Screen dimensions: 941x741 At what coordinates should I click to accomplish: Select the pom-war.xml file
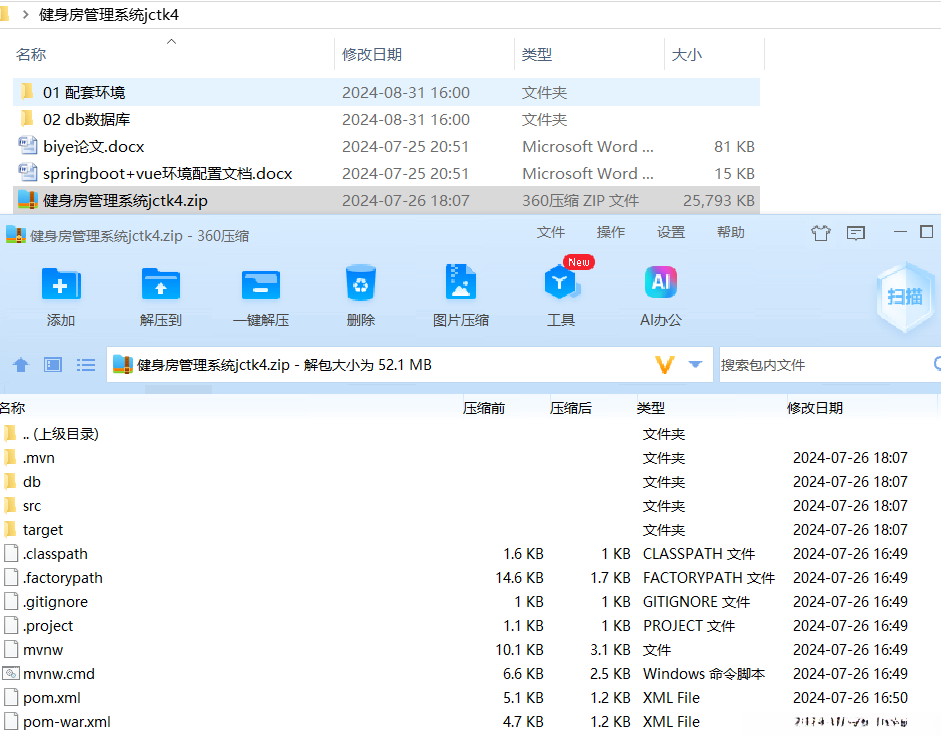468,722
